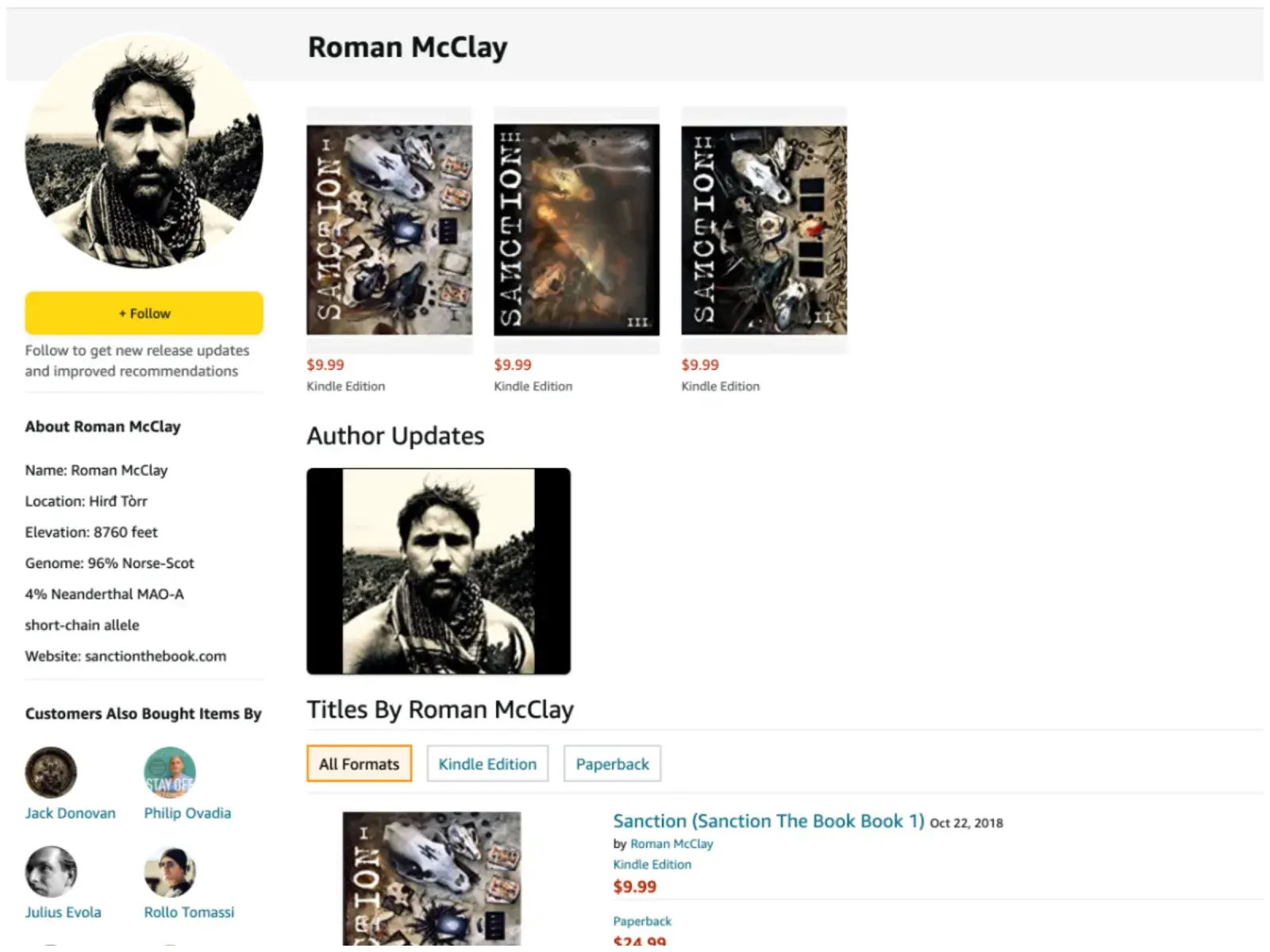The image size is (1270, 952).
Task: Click the Rollo Tomassi author name link
Action: click(x=189, y=912)
